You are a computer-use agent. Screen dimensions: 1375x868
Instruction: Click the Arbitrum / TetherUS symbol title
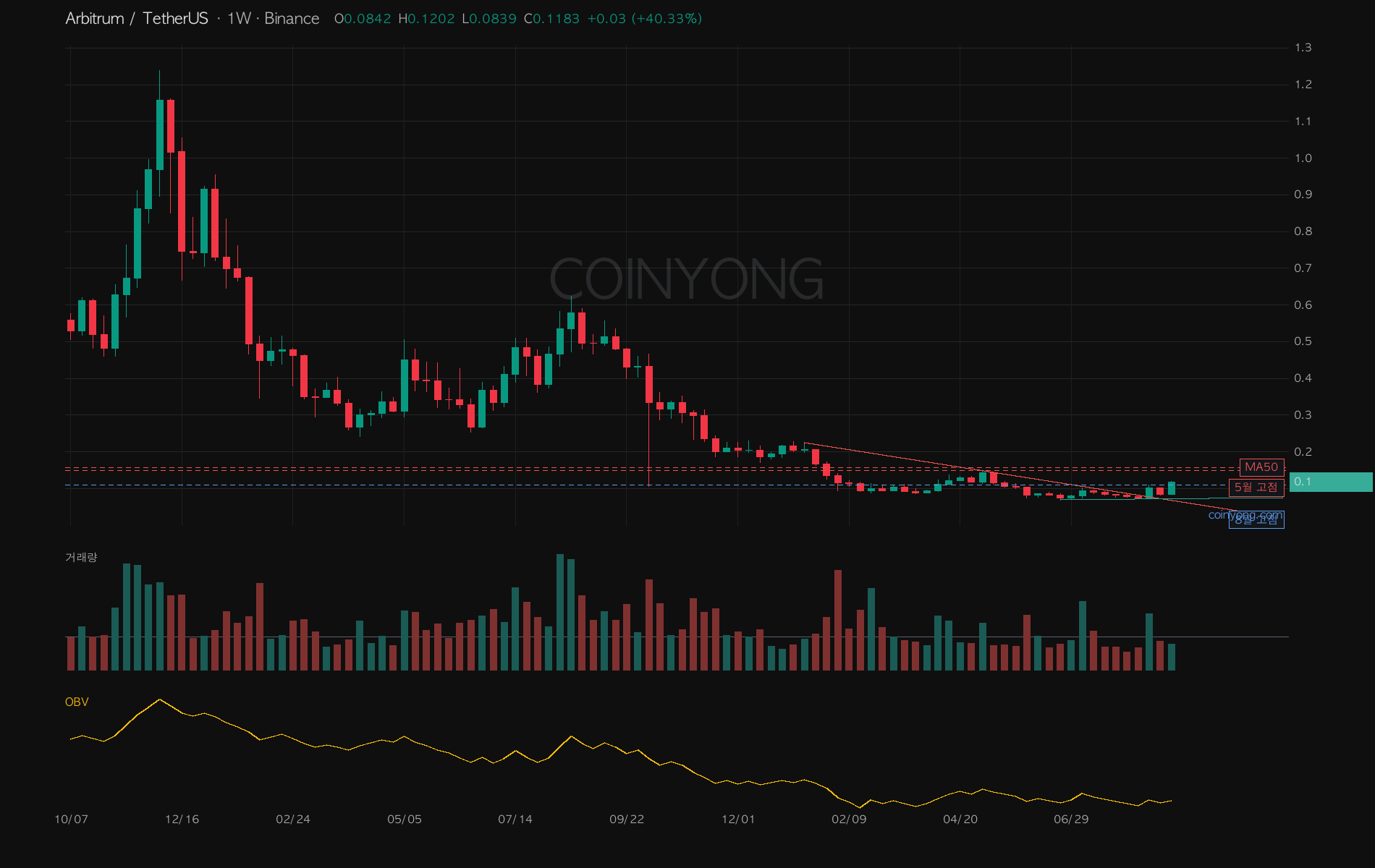point(137,19)
